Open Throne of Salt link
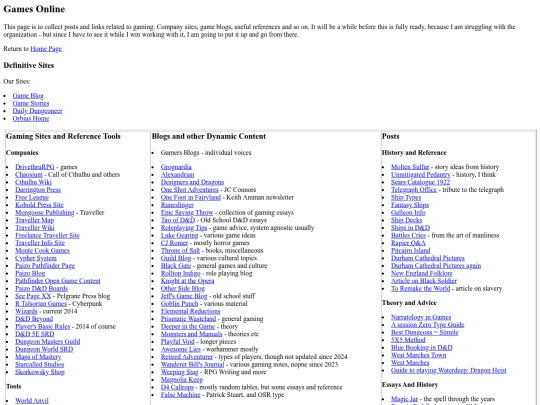The image size is (540, 405). tap(180, 250)
